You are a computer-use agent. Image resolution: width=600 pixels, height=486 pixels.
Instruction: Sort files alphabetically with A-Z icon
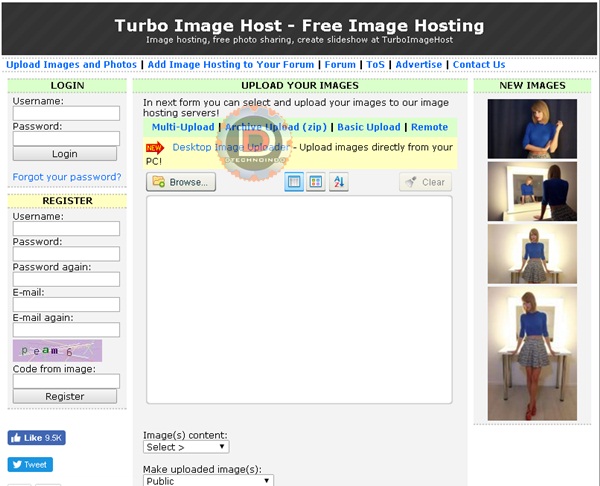point(339,182)
